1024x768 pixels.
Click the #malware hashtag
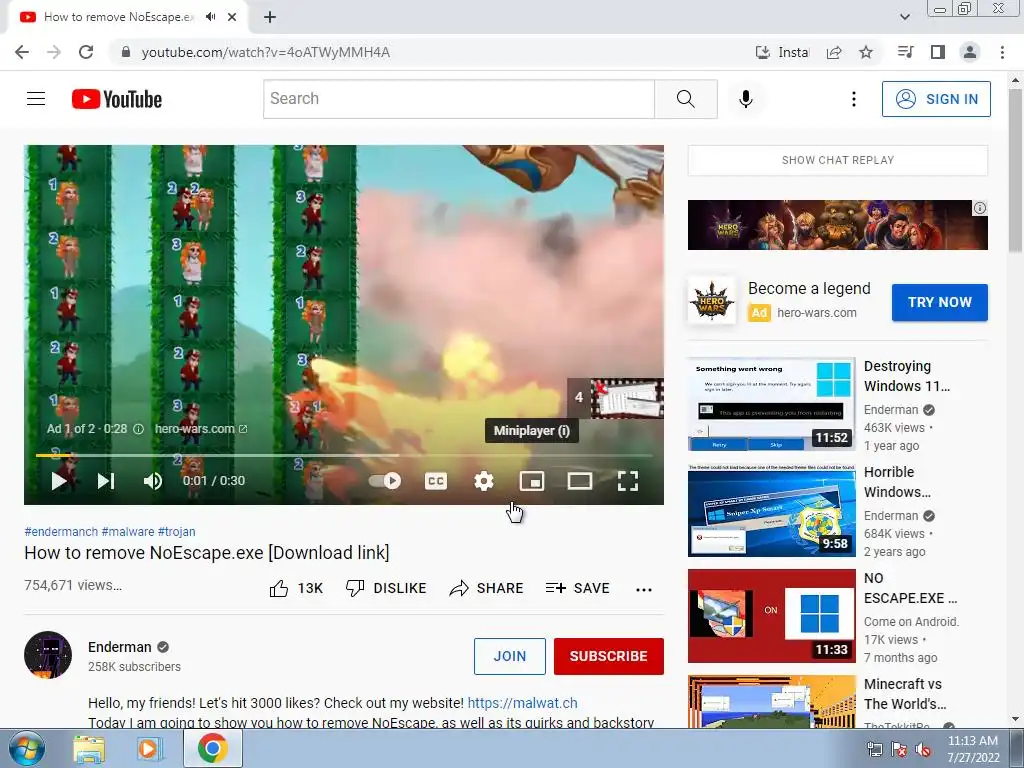click(x=128, y=532)
